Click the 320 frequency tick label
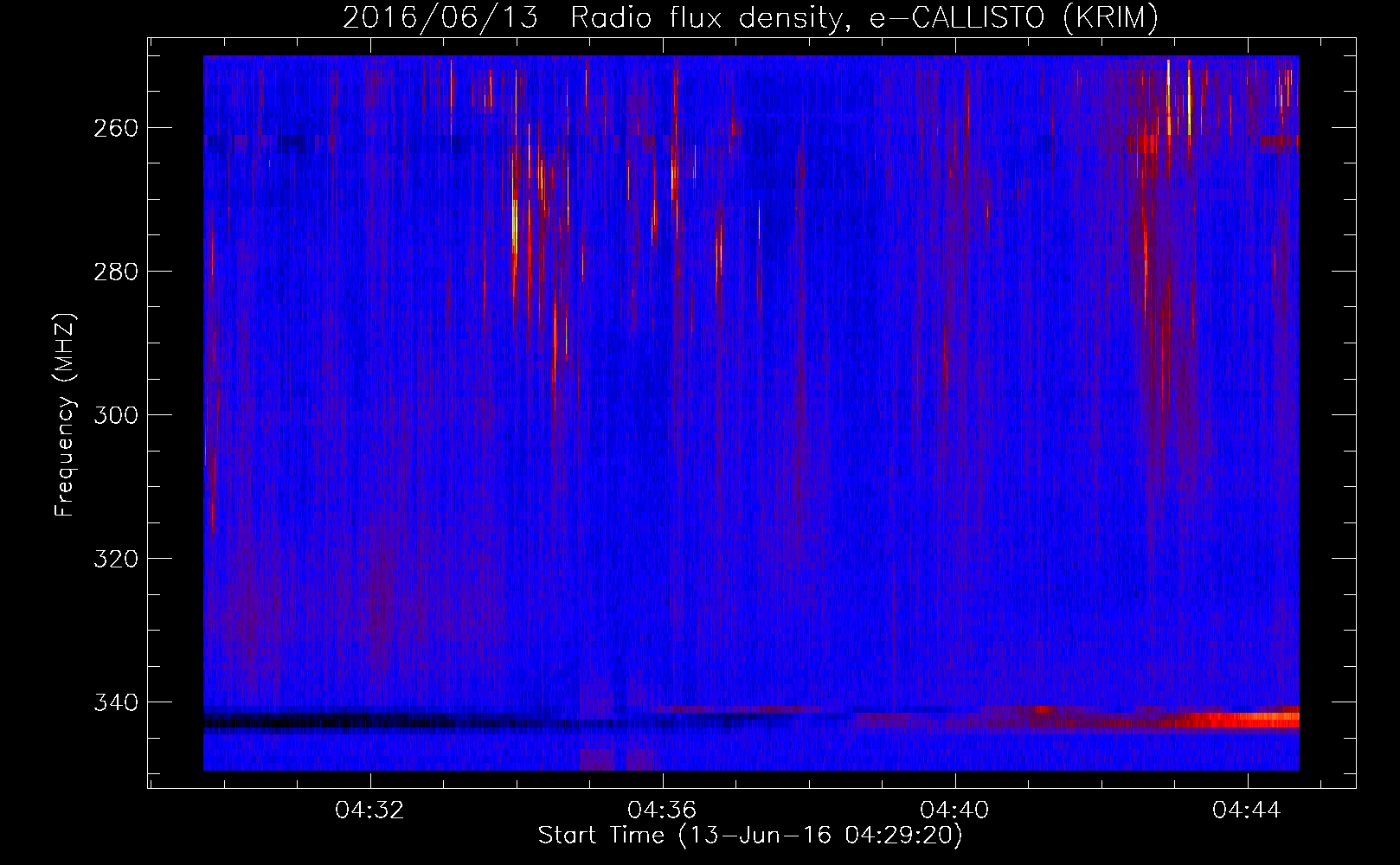 click(x=114, y=559)
